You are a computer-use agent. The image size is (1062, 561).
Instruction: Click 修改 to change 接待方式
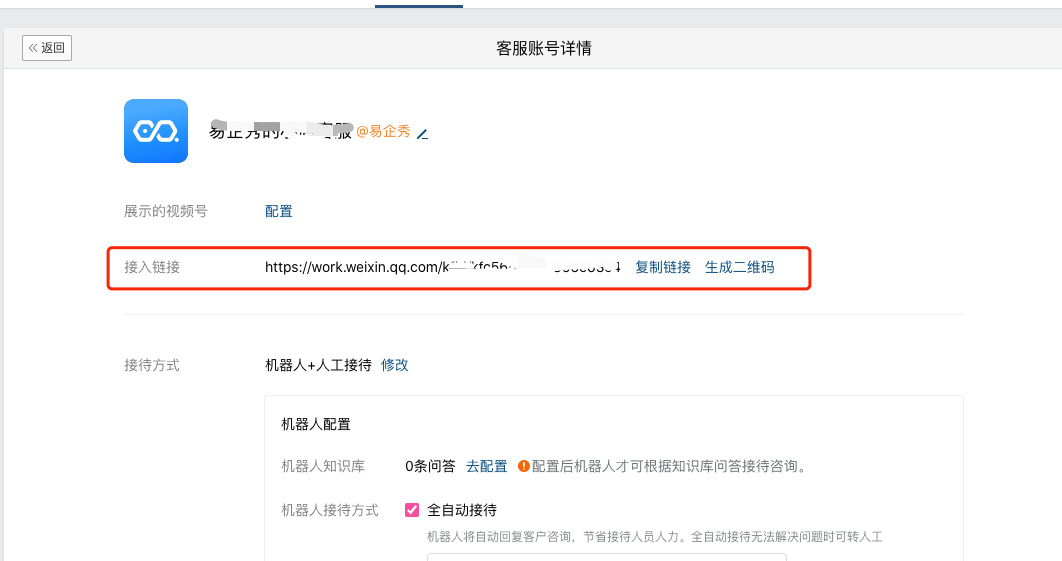point(395,365)
